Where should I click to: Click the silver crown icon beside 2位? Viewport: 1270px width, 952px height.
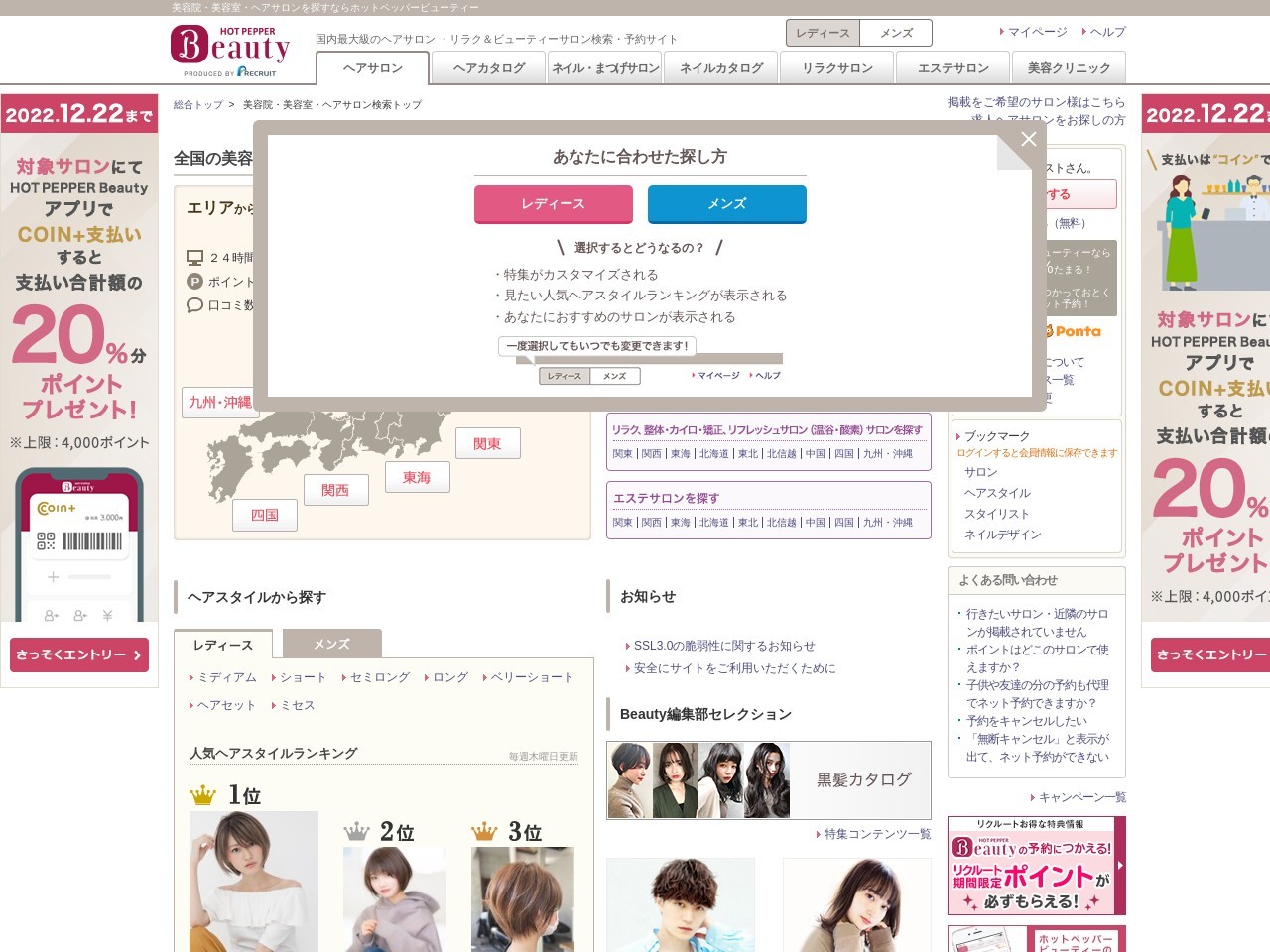[x=356, y=831]
